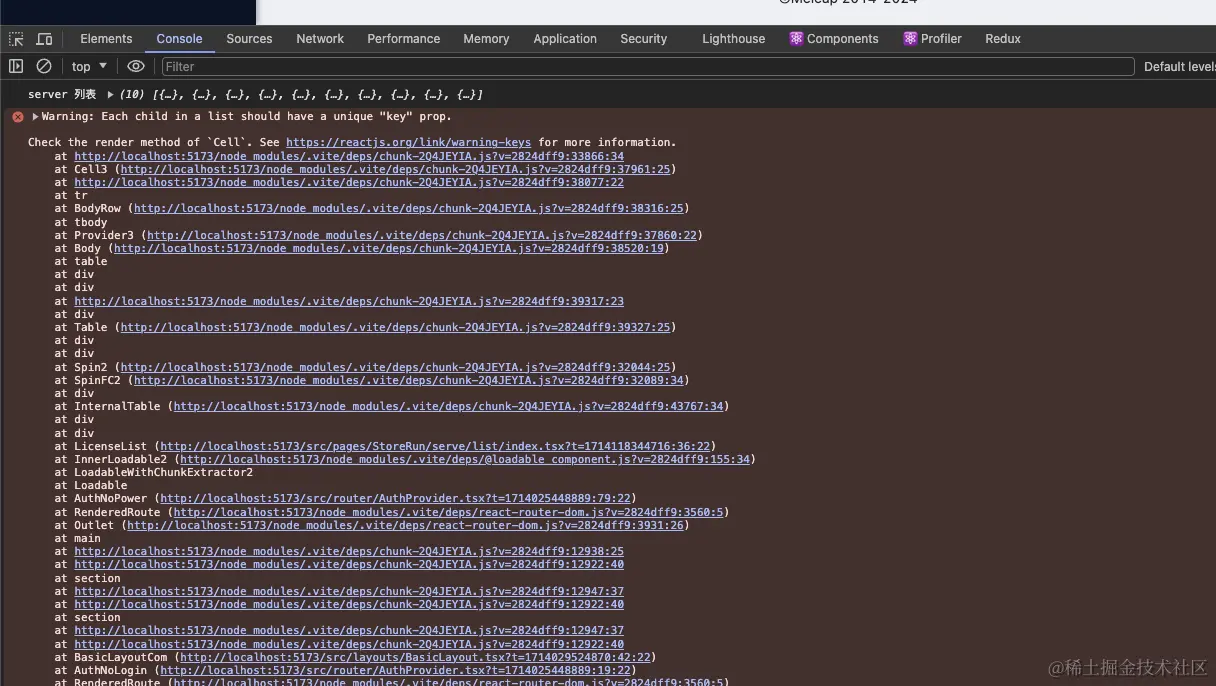Select the Console tab
Viewport: 1216px width, 686px height.
point(179,39)
